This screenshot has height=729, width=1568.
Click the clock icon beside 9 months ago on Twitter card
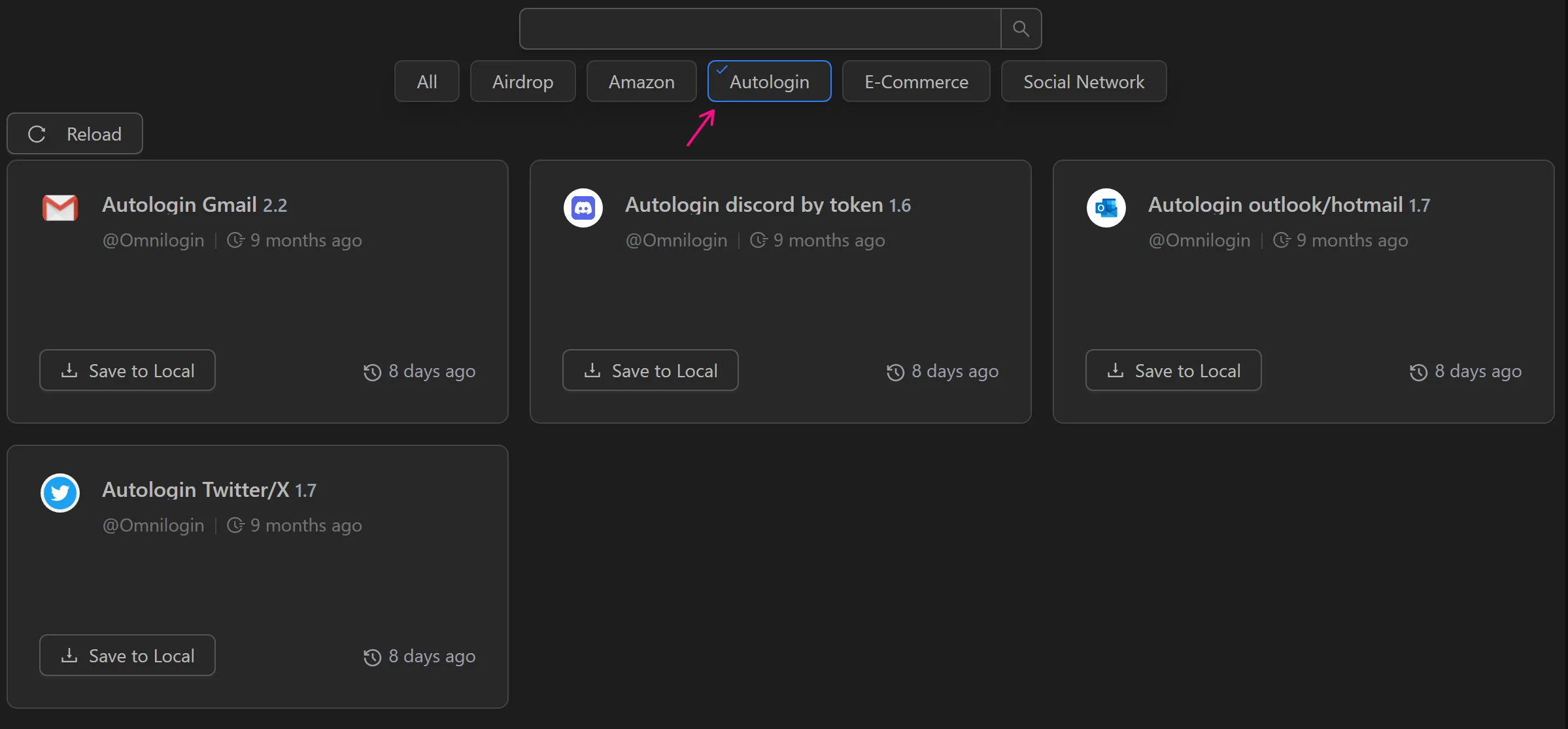pos(235,526)
